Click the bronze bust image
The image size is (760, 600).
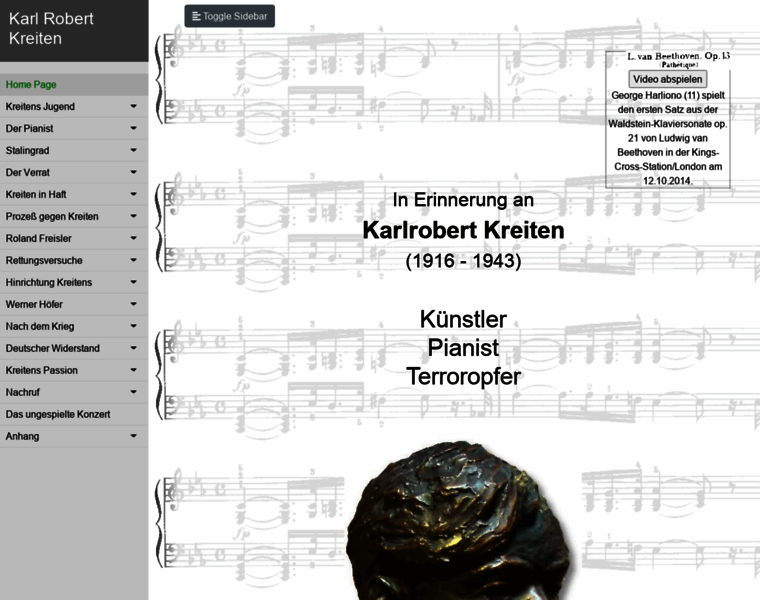click(x=463, y=520)
